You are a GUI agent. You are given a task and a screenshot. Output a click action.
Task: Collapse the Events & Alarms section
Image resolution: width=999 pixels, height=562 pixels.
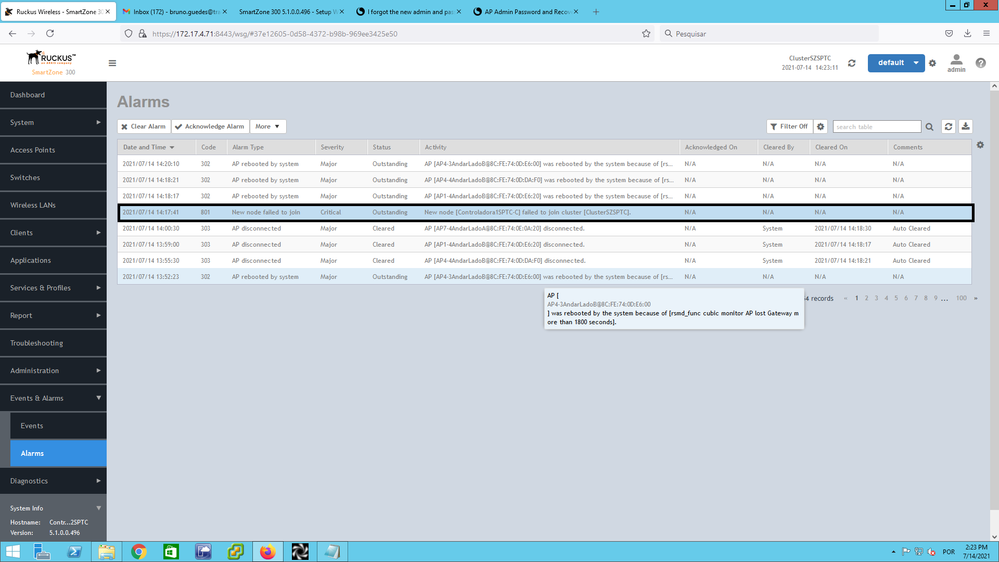point(53,398)
